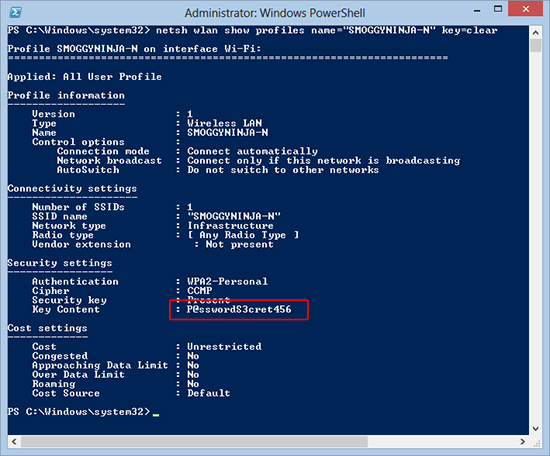Maximize the PowerShell window

click(498, 9)
